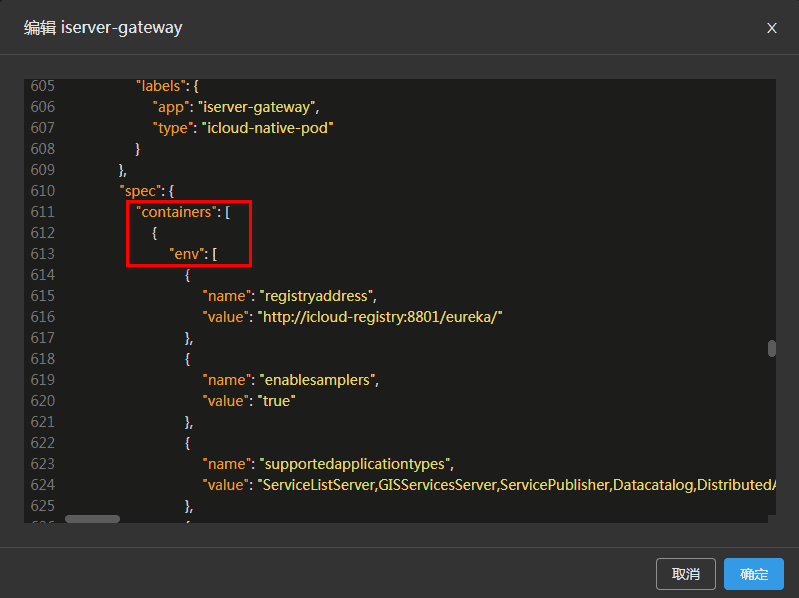The width and height of the screenshot is (799, 598).
Task: Click the "env" key on line 613
Action: click(x=187, y=254)
